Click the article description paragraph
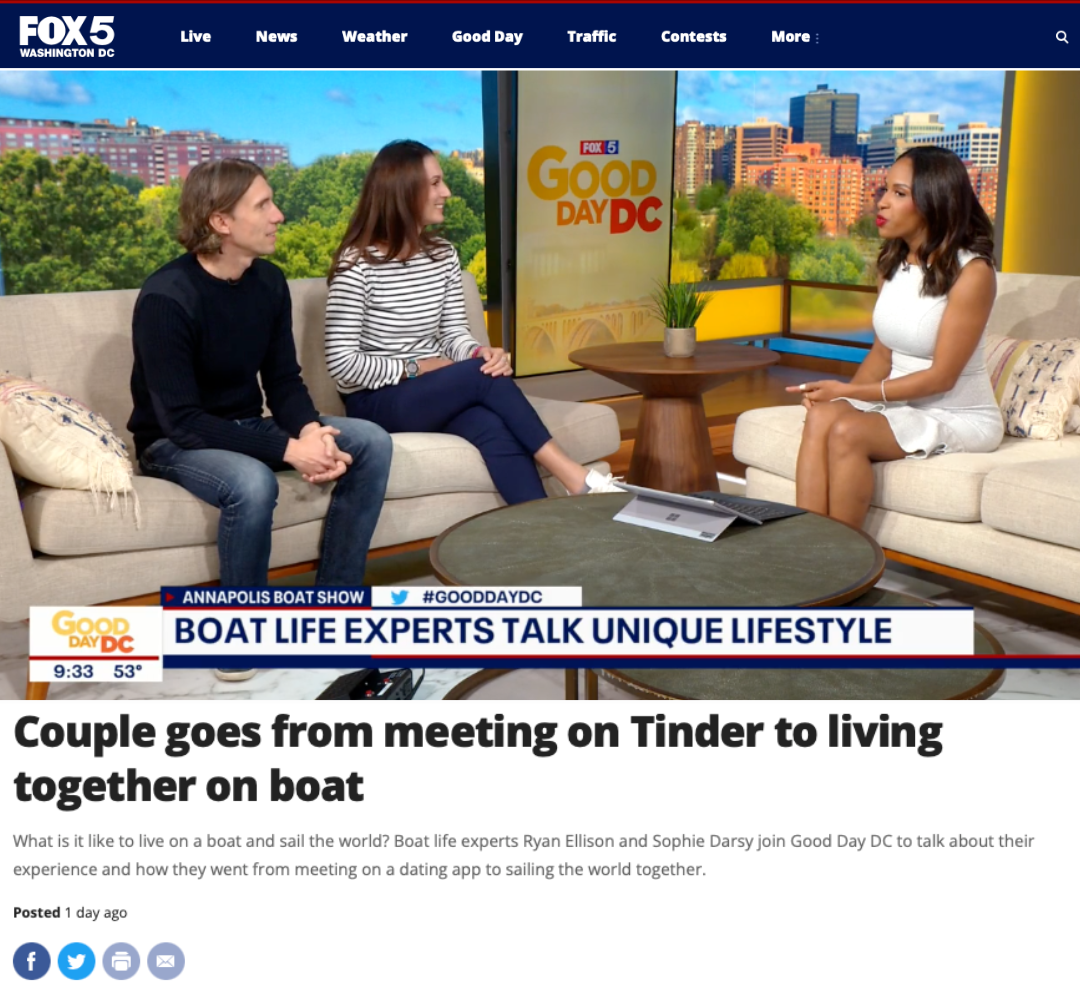Image resolution: width=1080 pixels, height=1008 pixels. click(523, 855)
